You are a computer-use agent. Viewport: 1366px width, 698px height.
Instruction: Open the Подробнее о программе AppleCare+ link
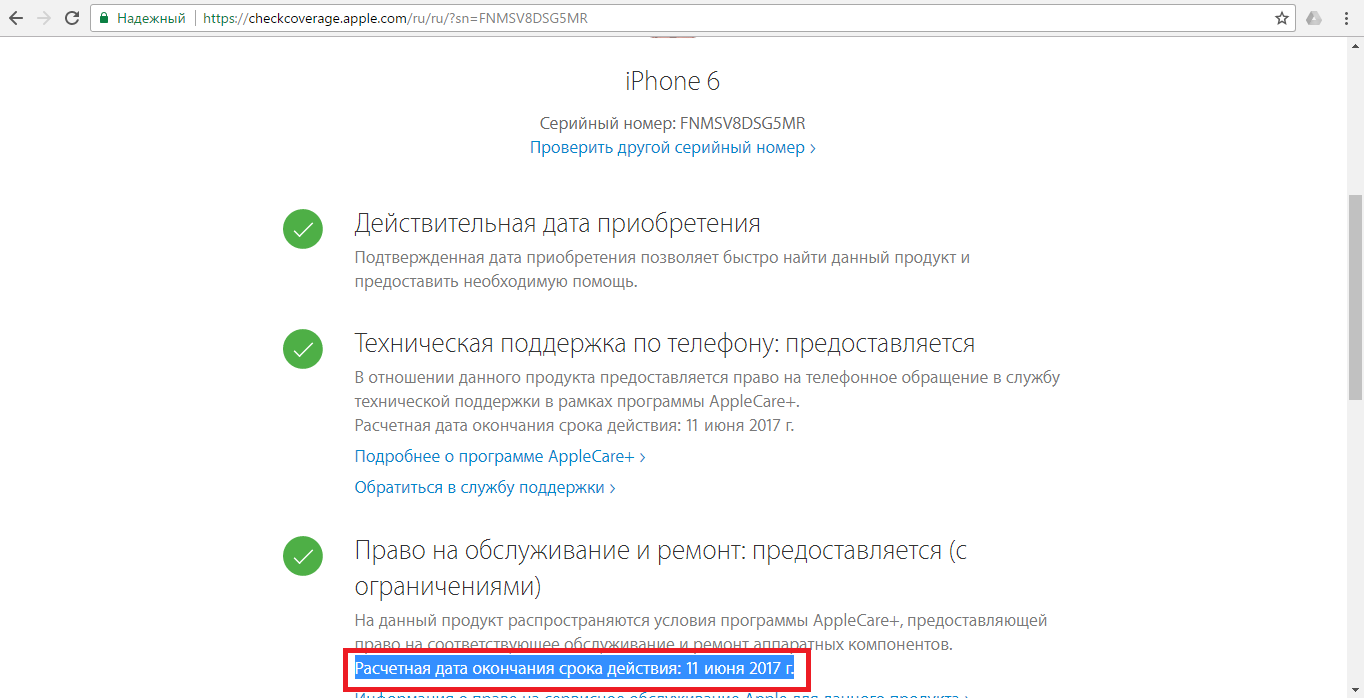[x=500, y=456]
